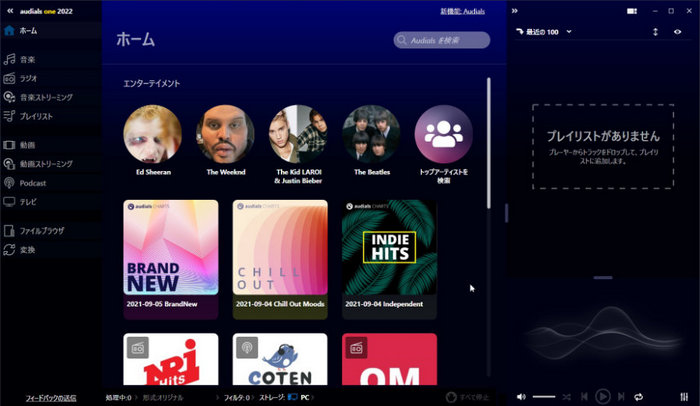700x406 pixels.
Task: Collapse the player panel with chevrons
Action: click(x=515, y=11)
